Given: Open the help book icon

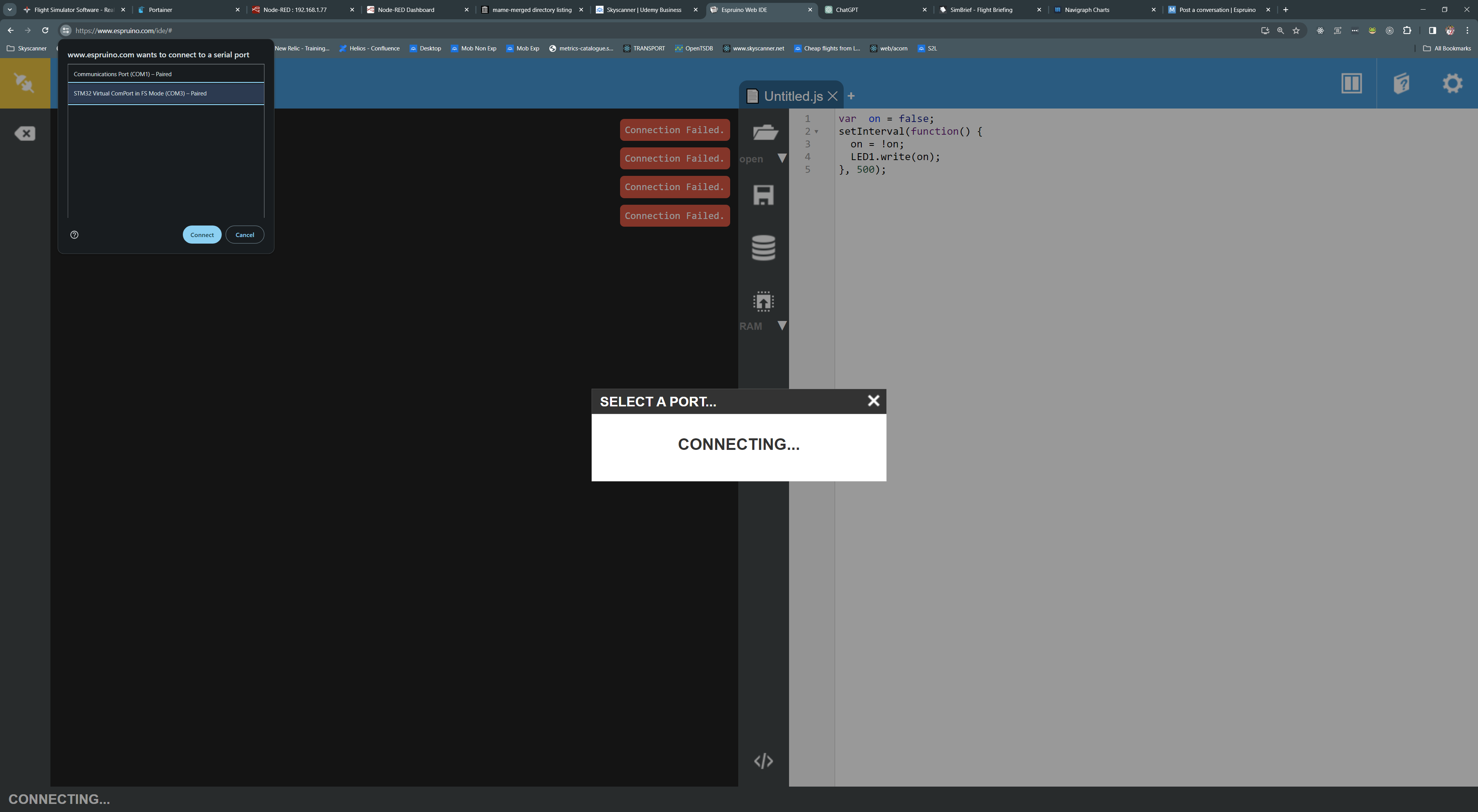Looking at the screenshot, I should pos(1402,83).
